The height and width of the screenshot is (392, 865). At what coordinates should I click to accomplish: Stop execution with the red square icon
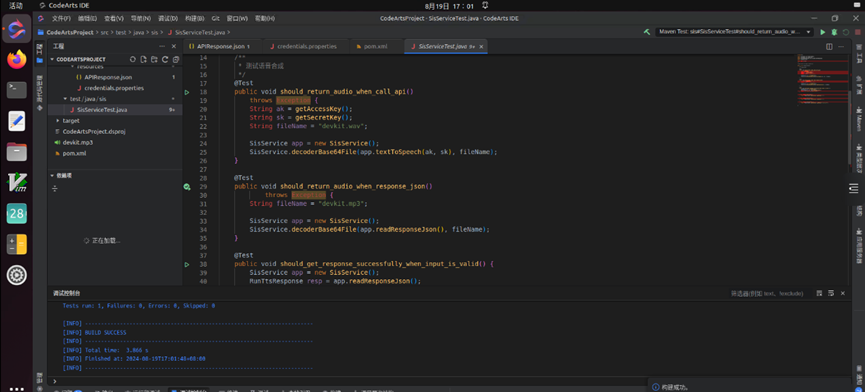(x=857, y=33)
